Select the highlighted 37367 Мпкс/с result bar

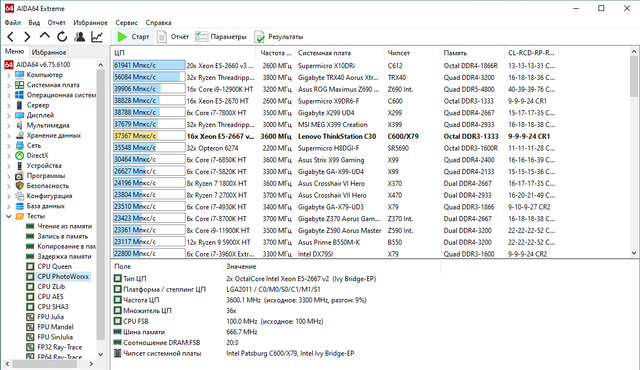tap(149, 136)
